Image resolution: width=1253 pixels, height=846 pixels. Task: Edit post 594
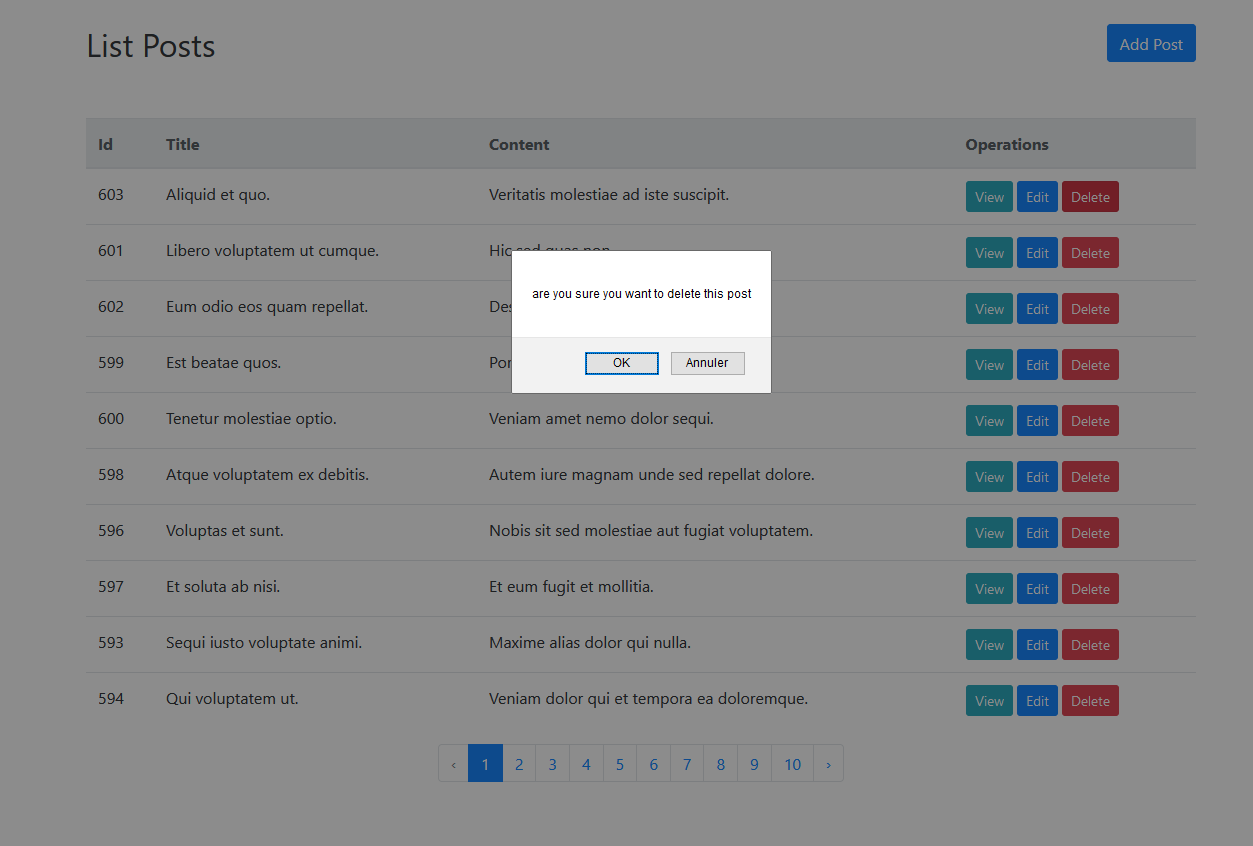click(x=1037, y=701)
